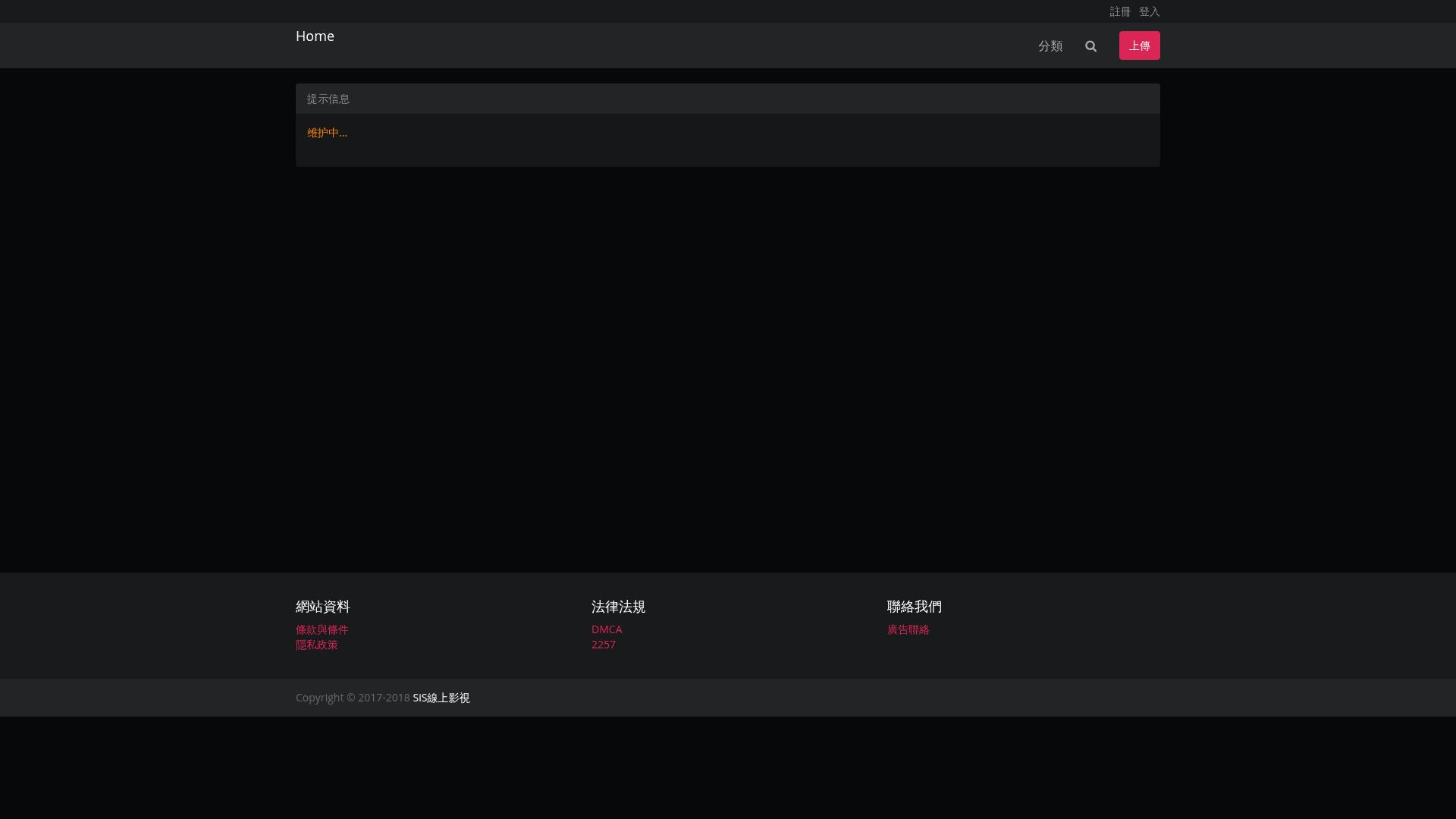
Task: Click the orange 维护中... message
Action: (327, 133)
